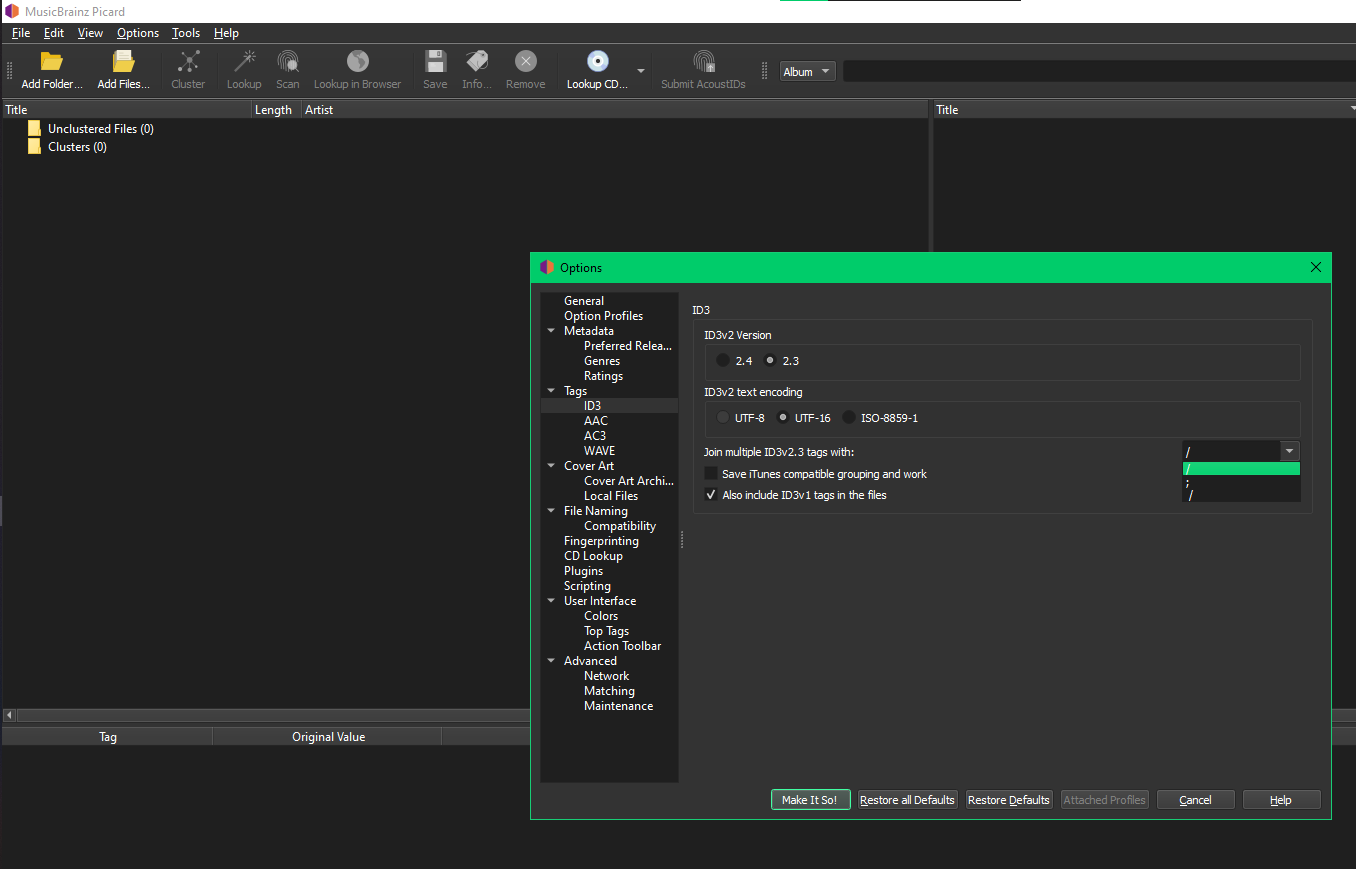Select Network under Advanced
This screenshot has width=1356, height=869.
(607, 676)
